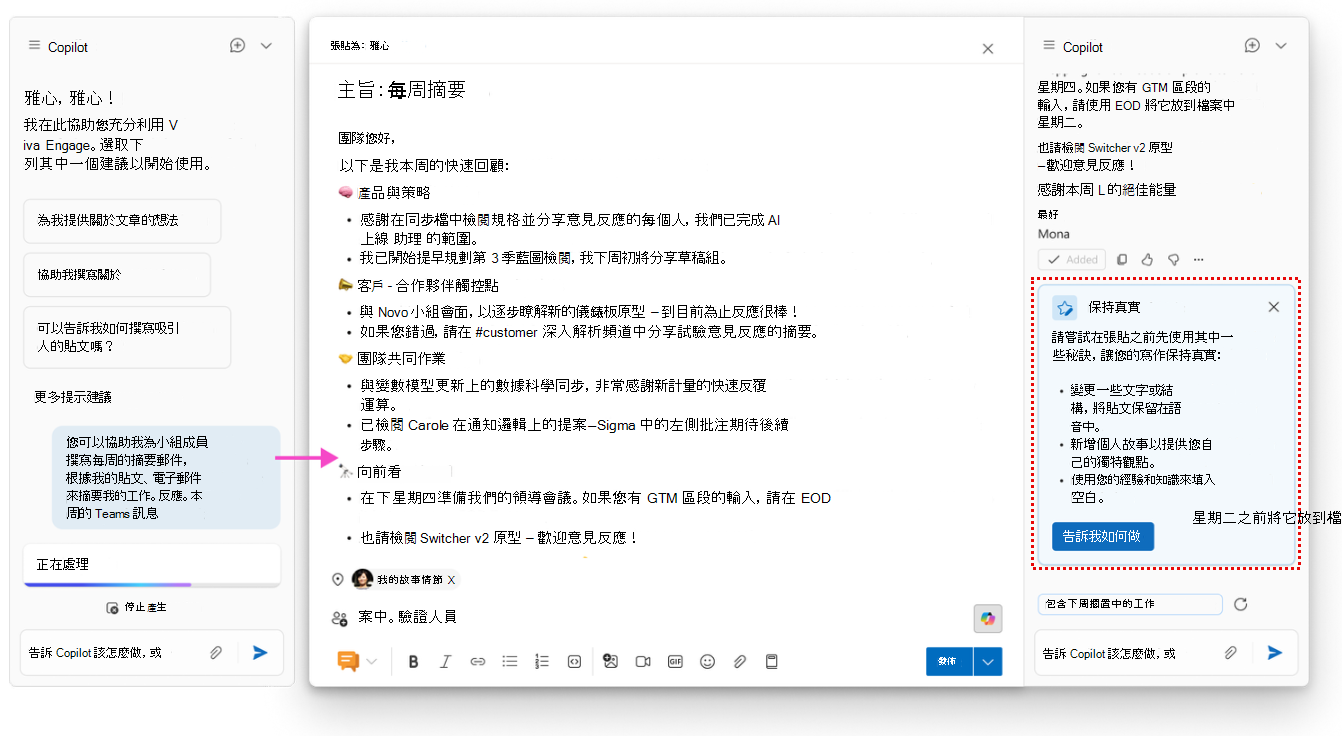Open the GIF picker
1342x736 pixels.
675,662
